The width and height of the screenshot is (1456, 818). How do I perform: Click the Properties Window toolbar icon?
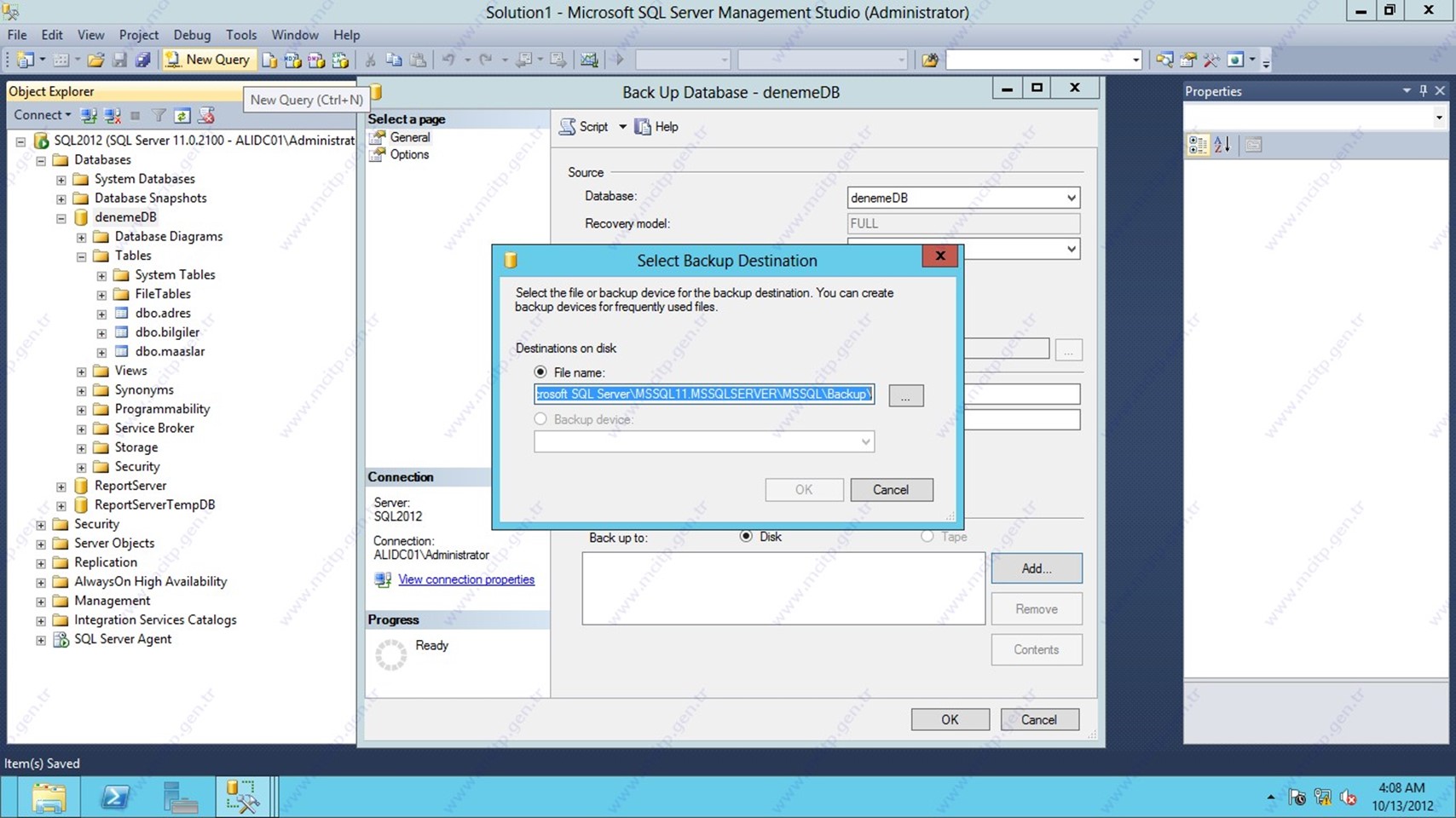pos(1187,60)
